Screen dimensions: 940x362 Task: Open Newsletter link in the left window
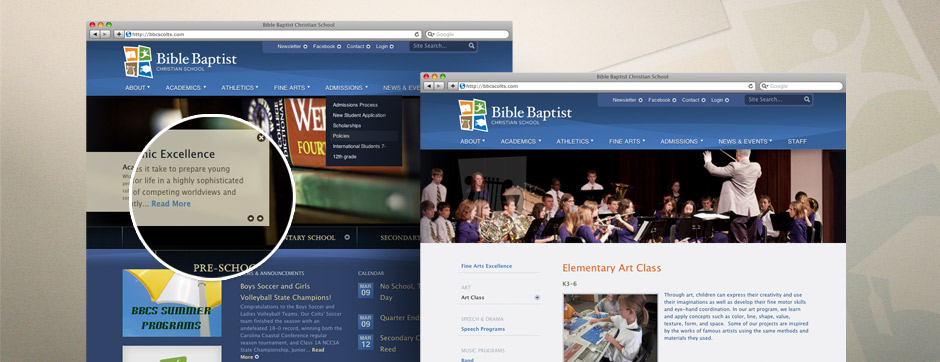[292, 46]
